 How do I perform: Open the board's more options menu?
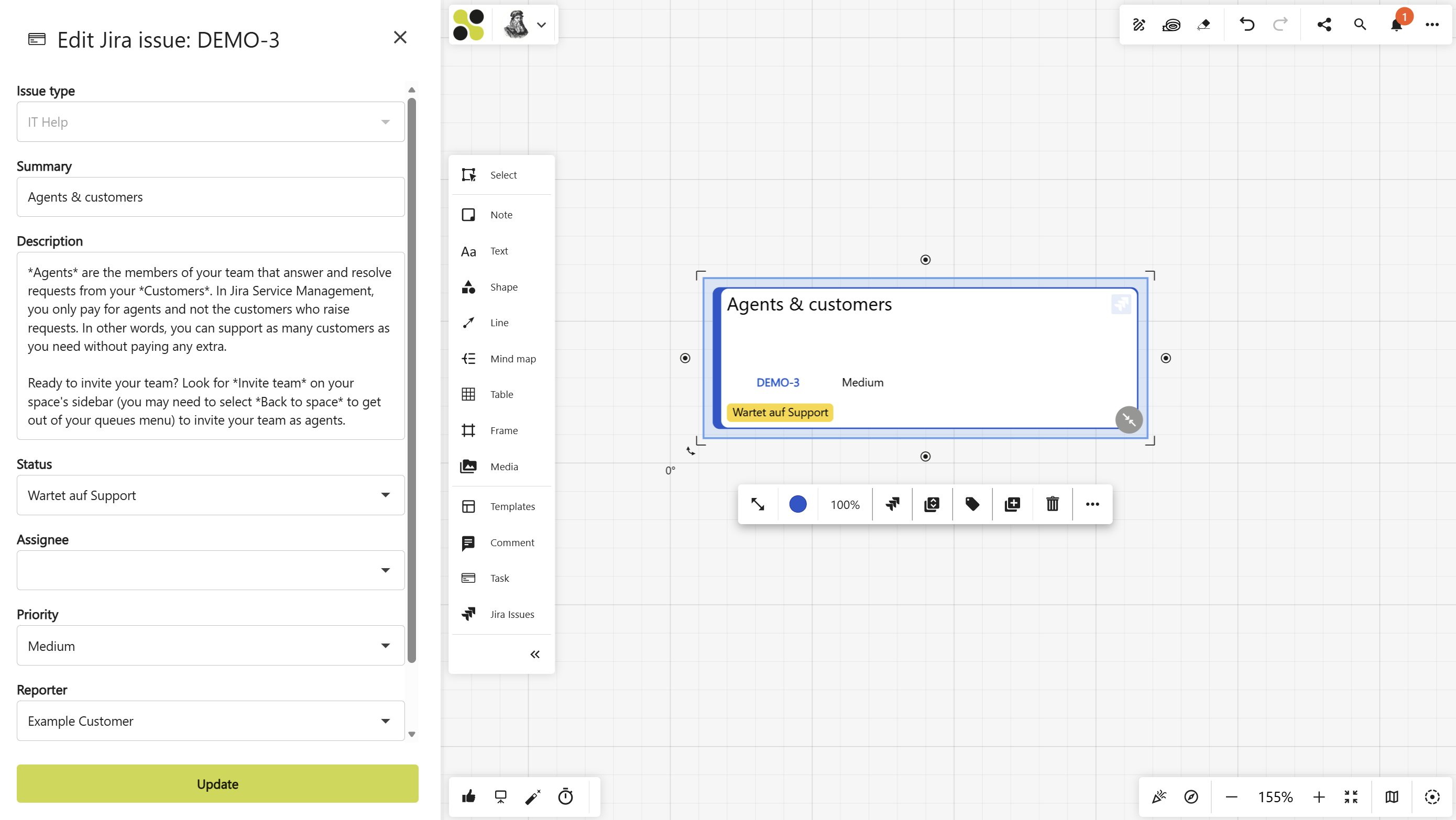point(1433,24)
